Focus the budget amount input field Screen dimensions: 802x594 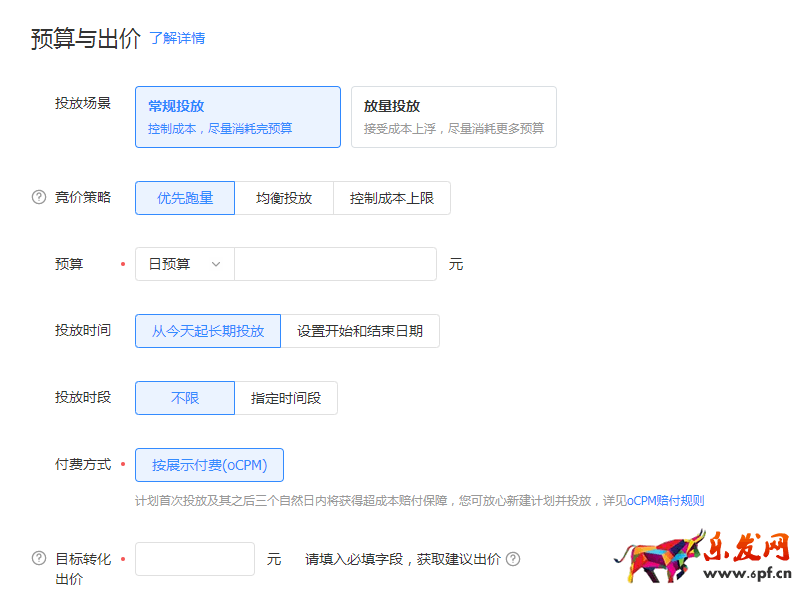click(335, 264)
